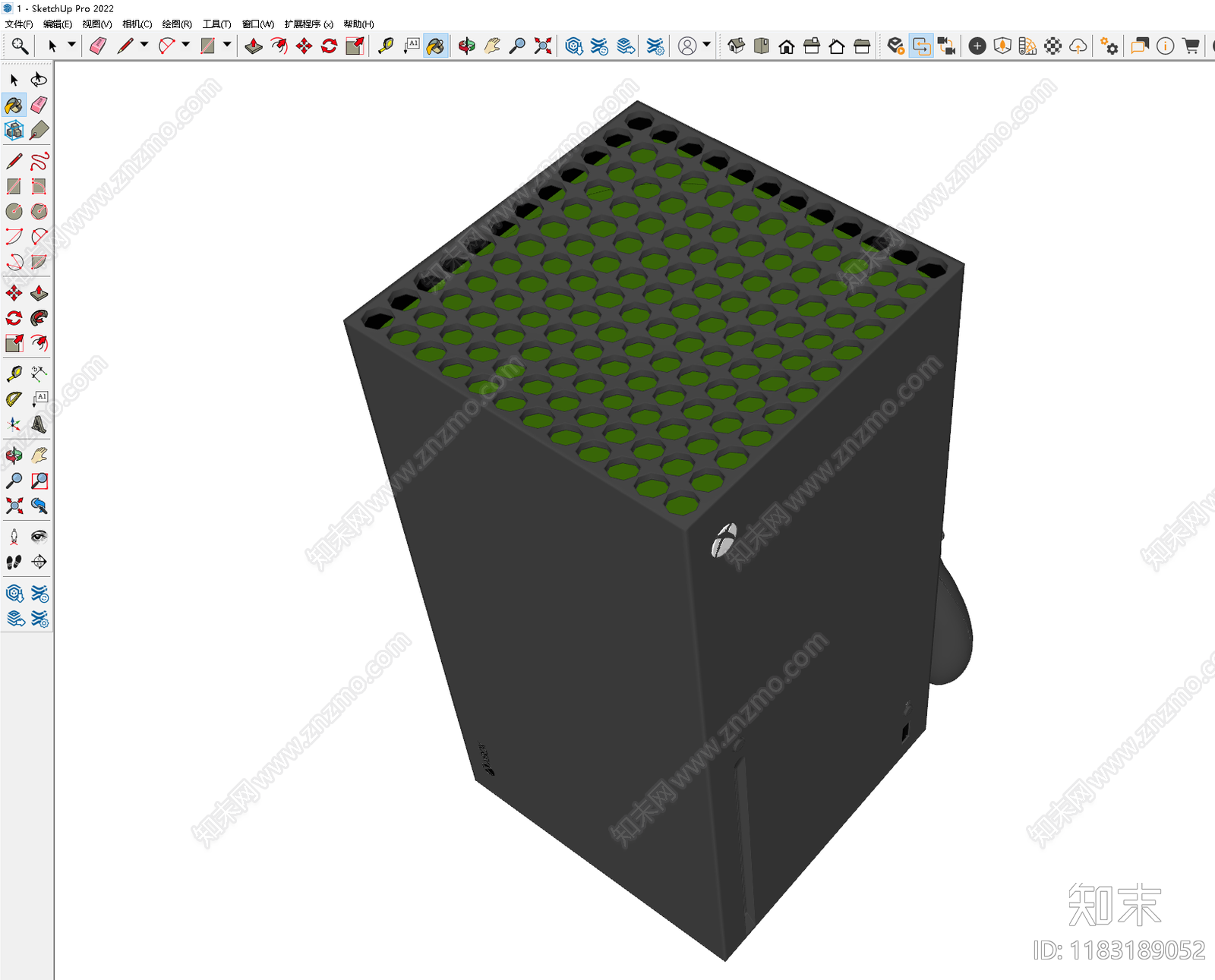Toggle the active Paint Bucket tool in top toolbar

coord(436,46)
